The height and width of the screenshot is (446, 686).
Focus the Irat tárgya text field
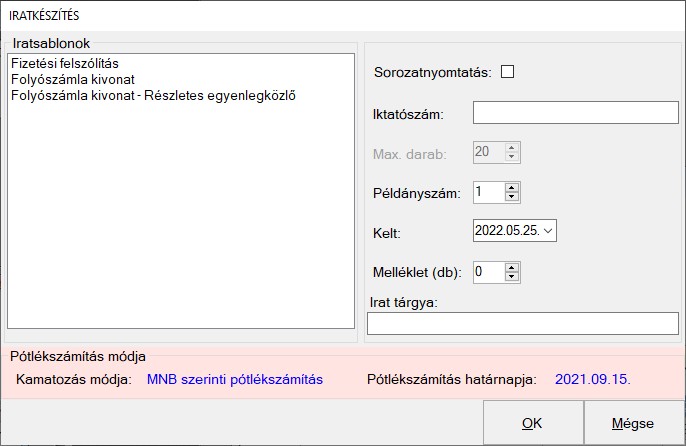[x=523, y=323]
